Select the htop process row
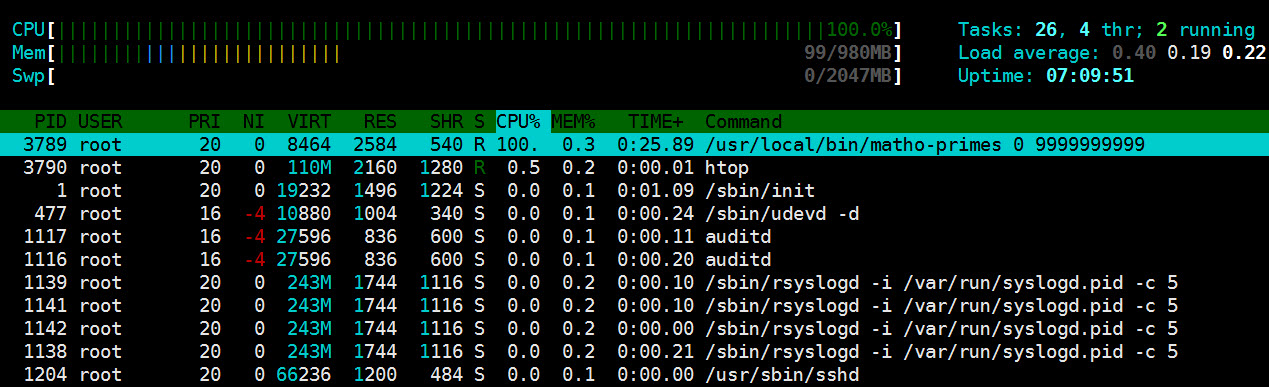Screen dimensions: 1269x387 pyautogui.click(x=634, y=167)
